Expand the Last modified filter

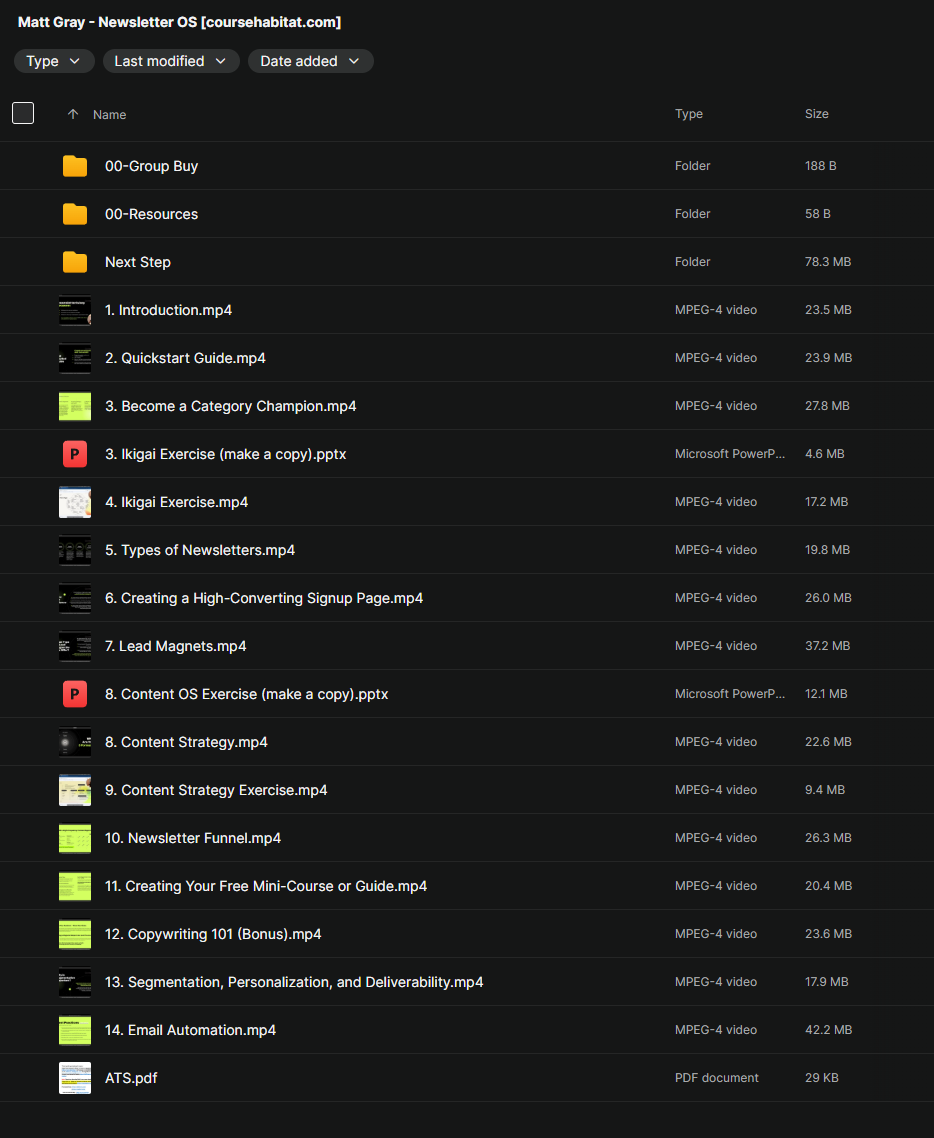click(x=171, y=61)
